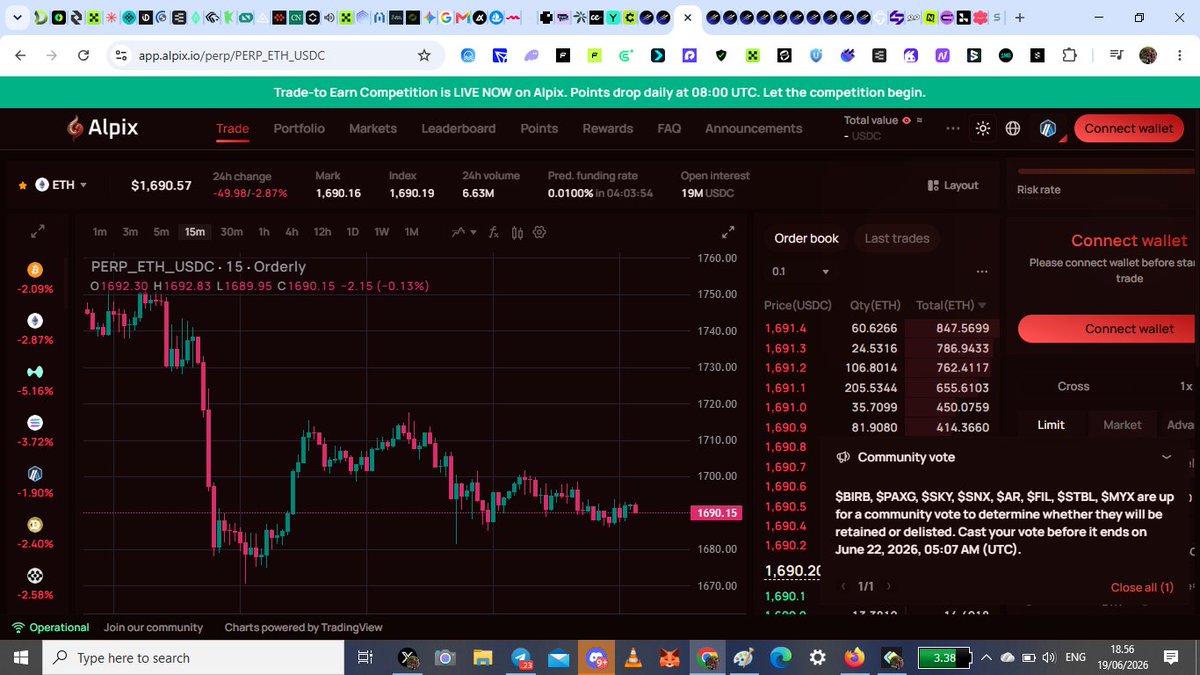
Task: Select the 1m timeframe
Action: click(x=100, y=232)
